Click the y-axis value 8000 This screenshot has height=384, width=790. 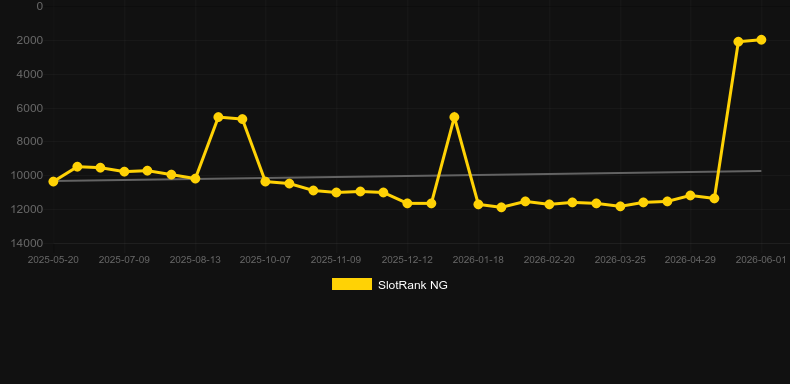pyautogui.click(x=30, y=142)
